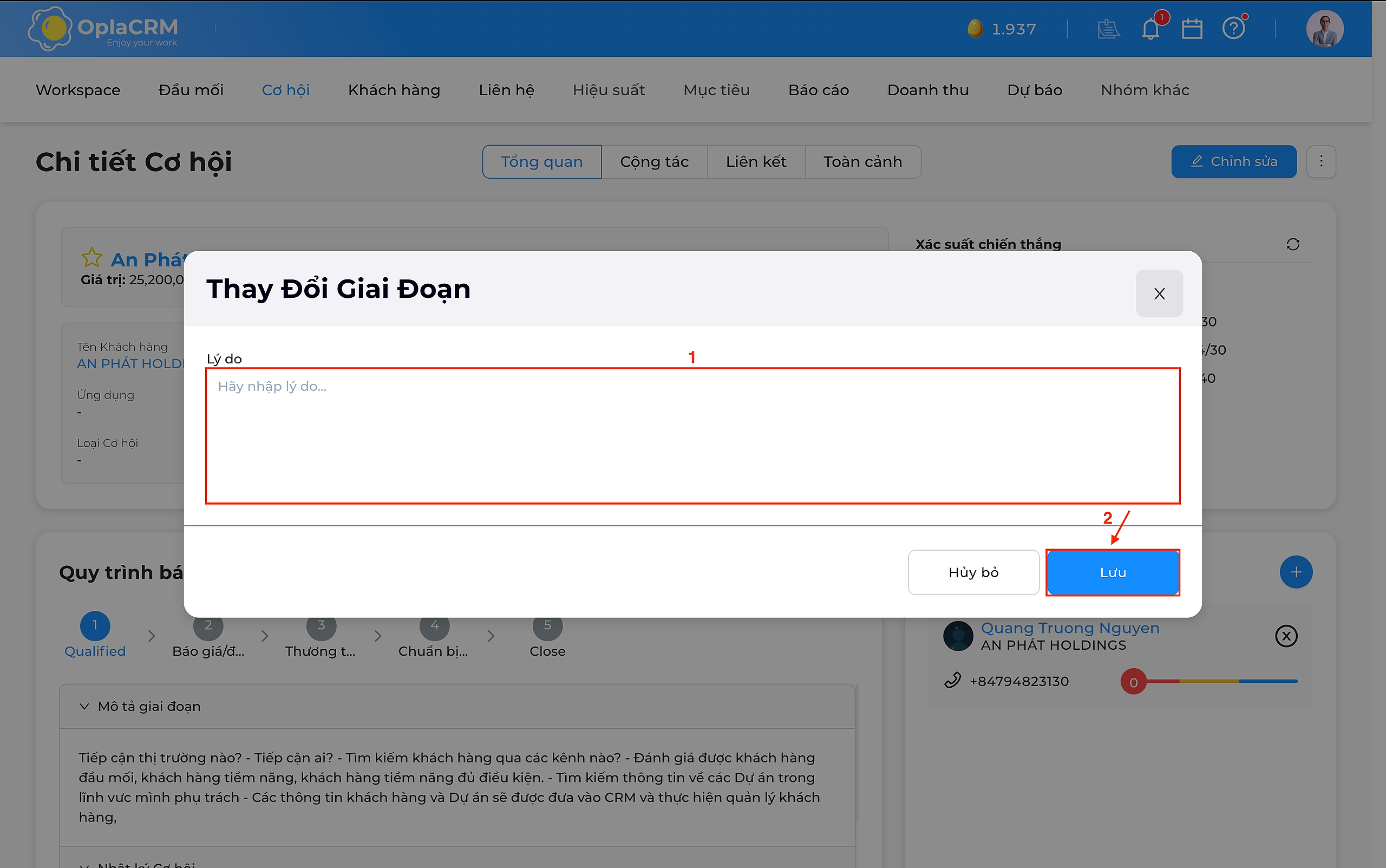The width and height of the screenshot is (1386, 868).
Task: Open the Cơ hội menu
Action: 286,90
